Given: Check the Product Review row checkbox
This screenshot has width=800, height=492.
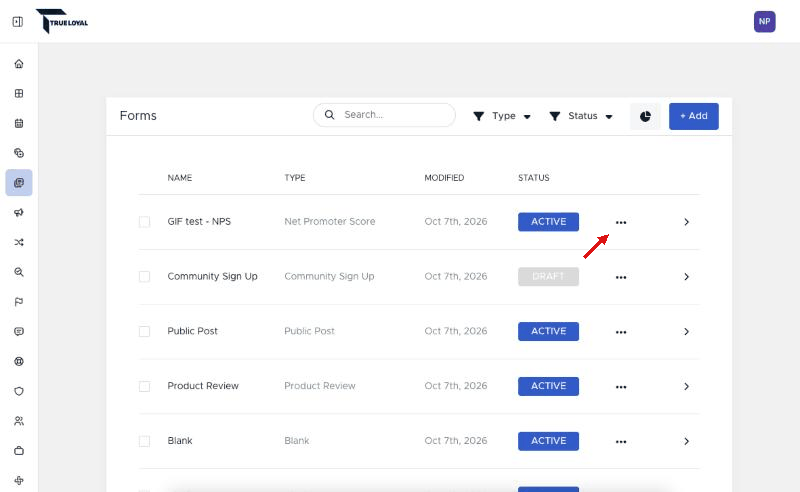Looking at the screenshot, I should pos(144,386).
